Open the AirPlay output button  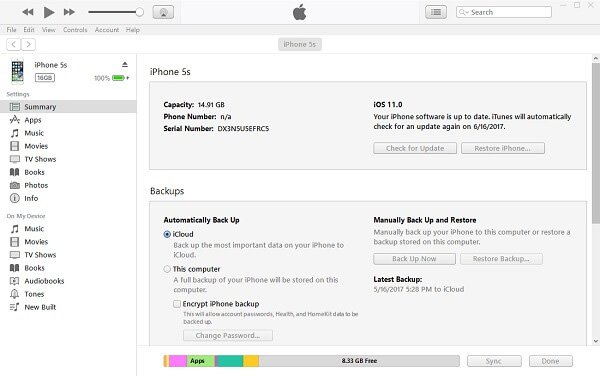163,12
